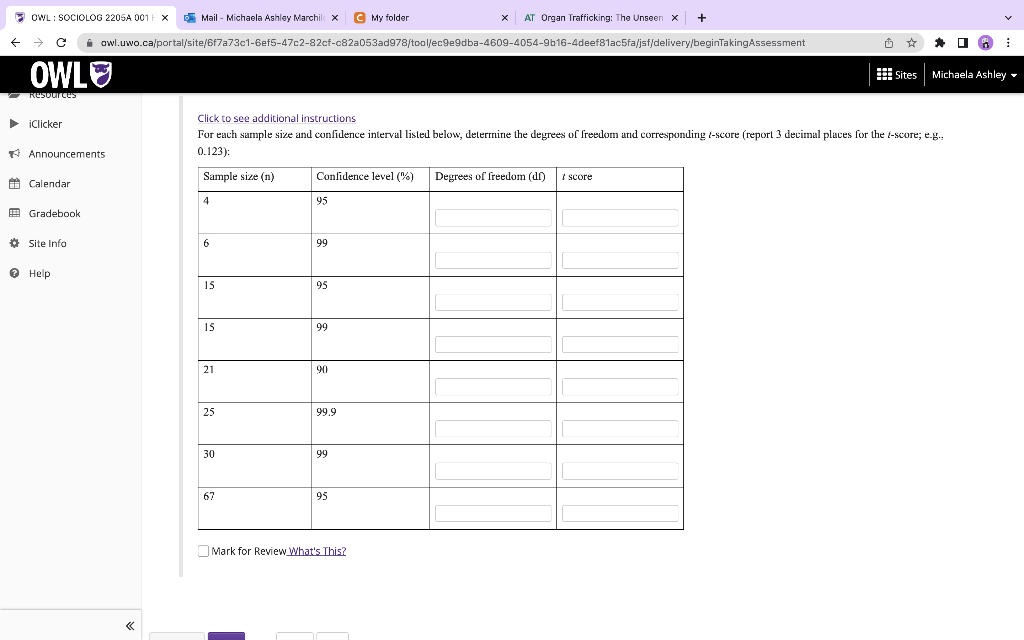This screenshot has height=640, width=1024.
Task: Click df field for n=15, 99% confidence
Action: pos(493,345)
